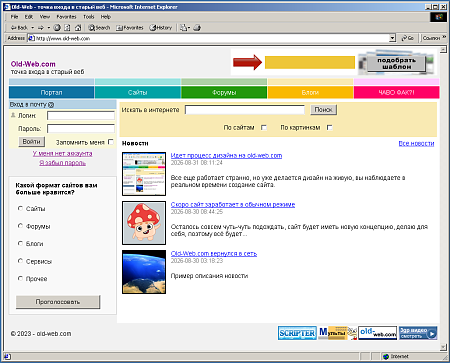Screen dimensions: 450x363
Task: Click the Forward arrow in the toolbar
Action: click(41, 28)
